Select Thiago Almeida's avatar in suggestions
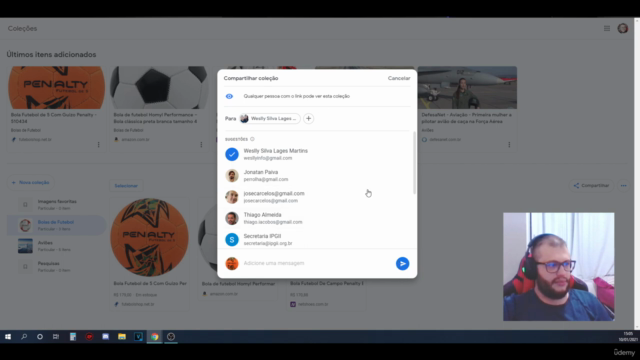The width and height of the screenshot is (640, 360). [232, 218]
